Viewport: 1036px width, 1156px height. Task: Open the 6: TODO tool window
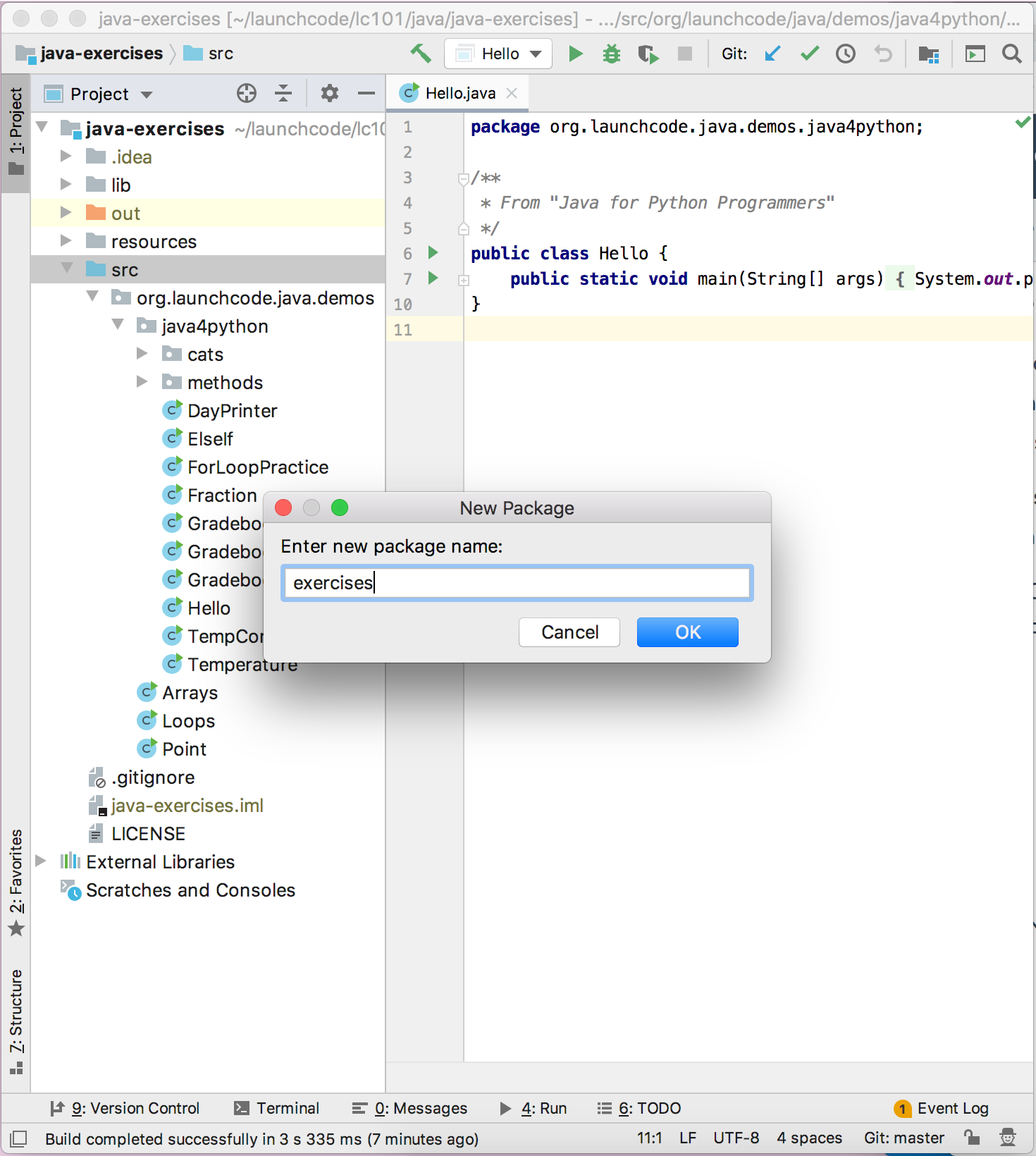click(x=639, y=1108)
